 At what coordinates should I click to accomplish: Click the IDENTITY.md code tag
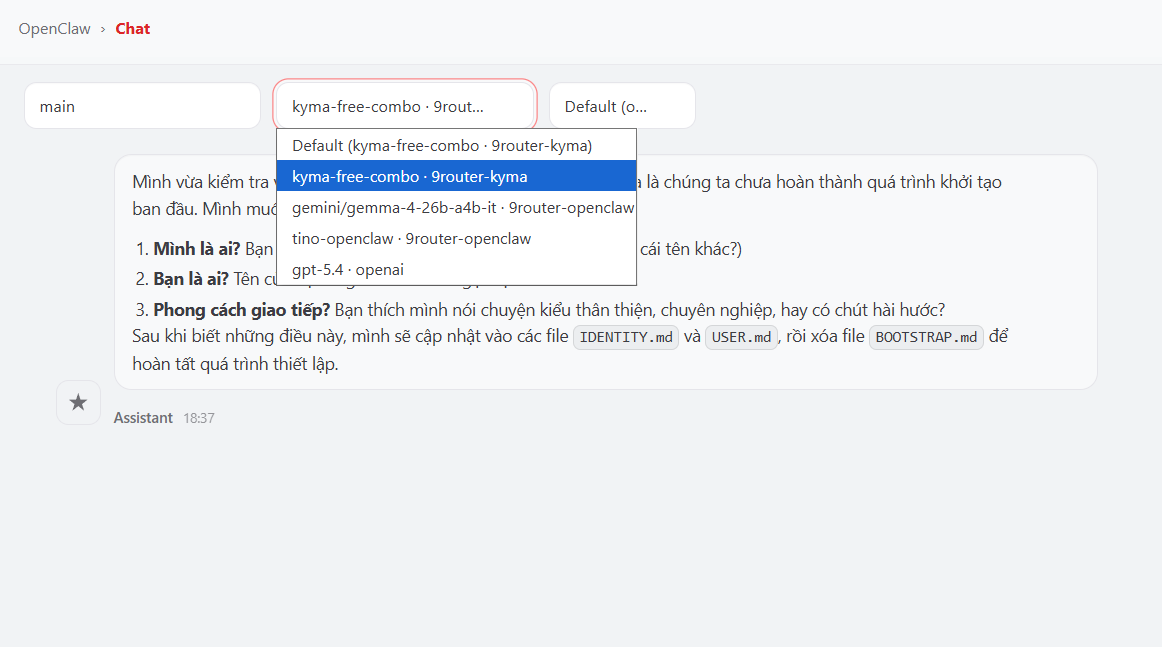[x=626, y=337]
